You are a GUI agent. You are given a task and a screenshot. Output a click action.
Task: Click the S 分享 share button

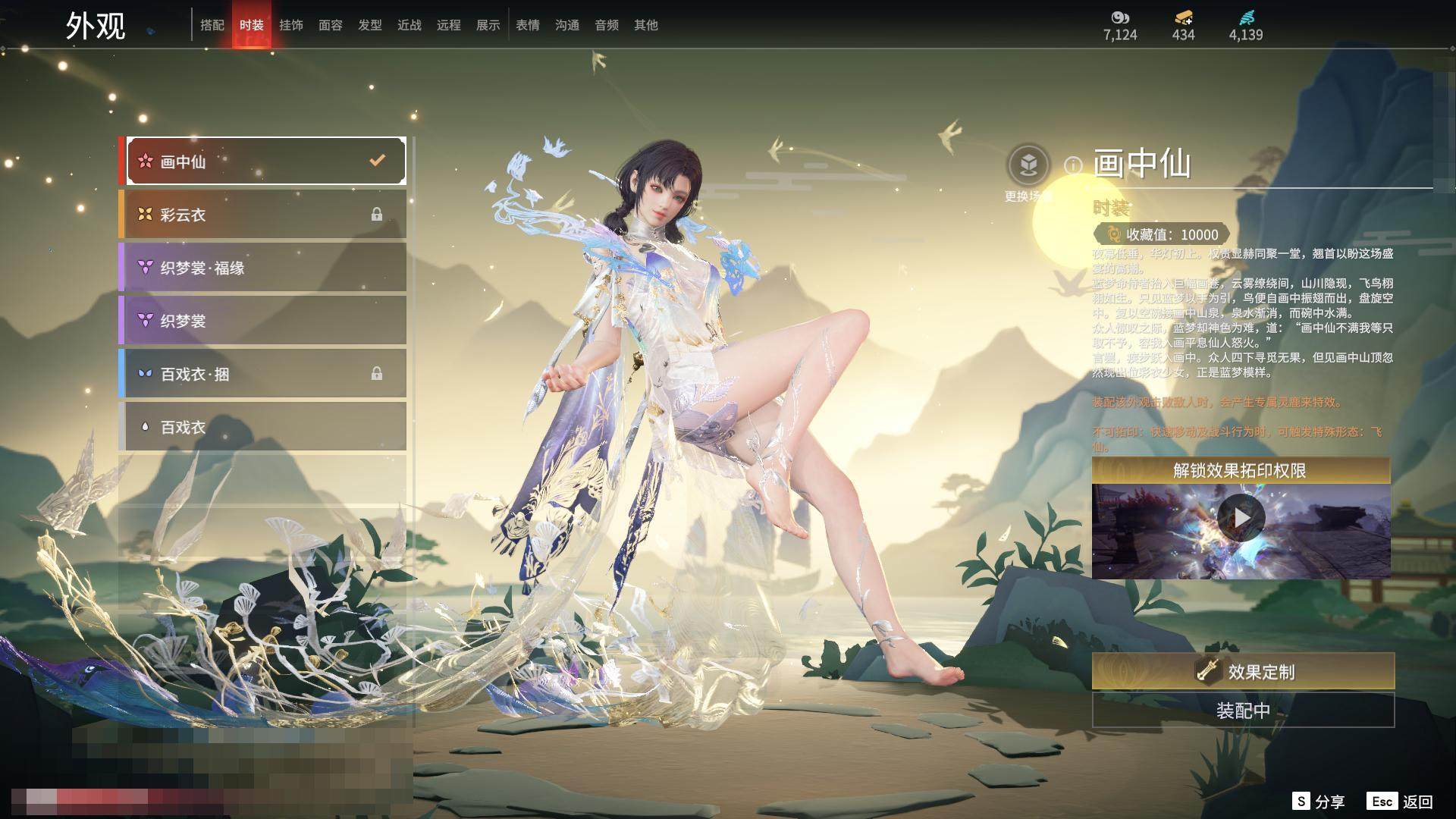tap(1318, 802)
